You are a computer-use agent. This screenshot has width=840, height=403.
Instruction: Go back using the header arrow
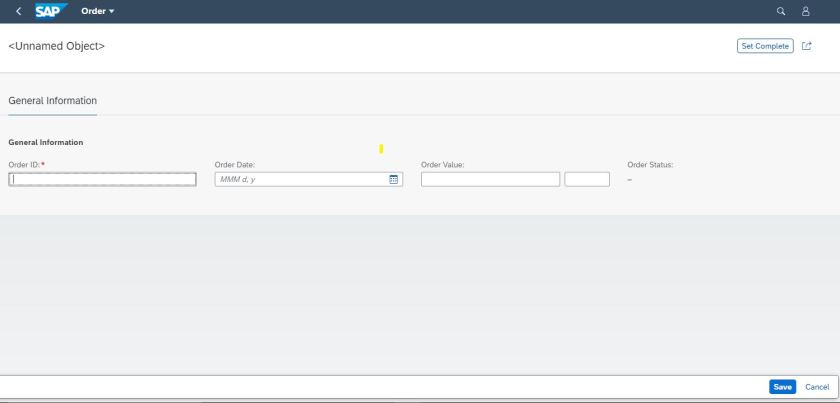pos(19,11)
